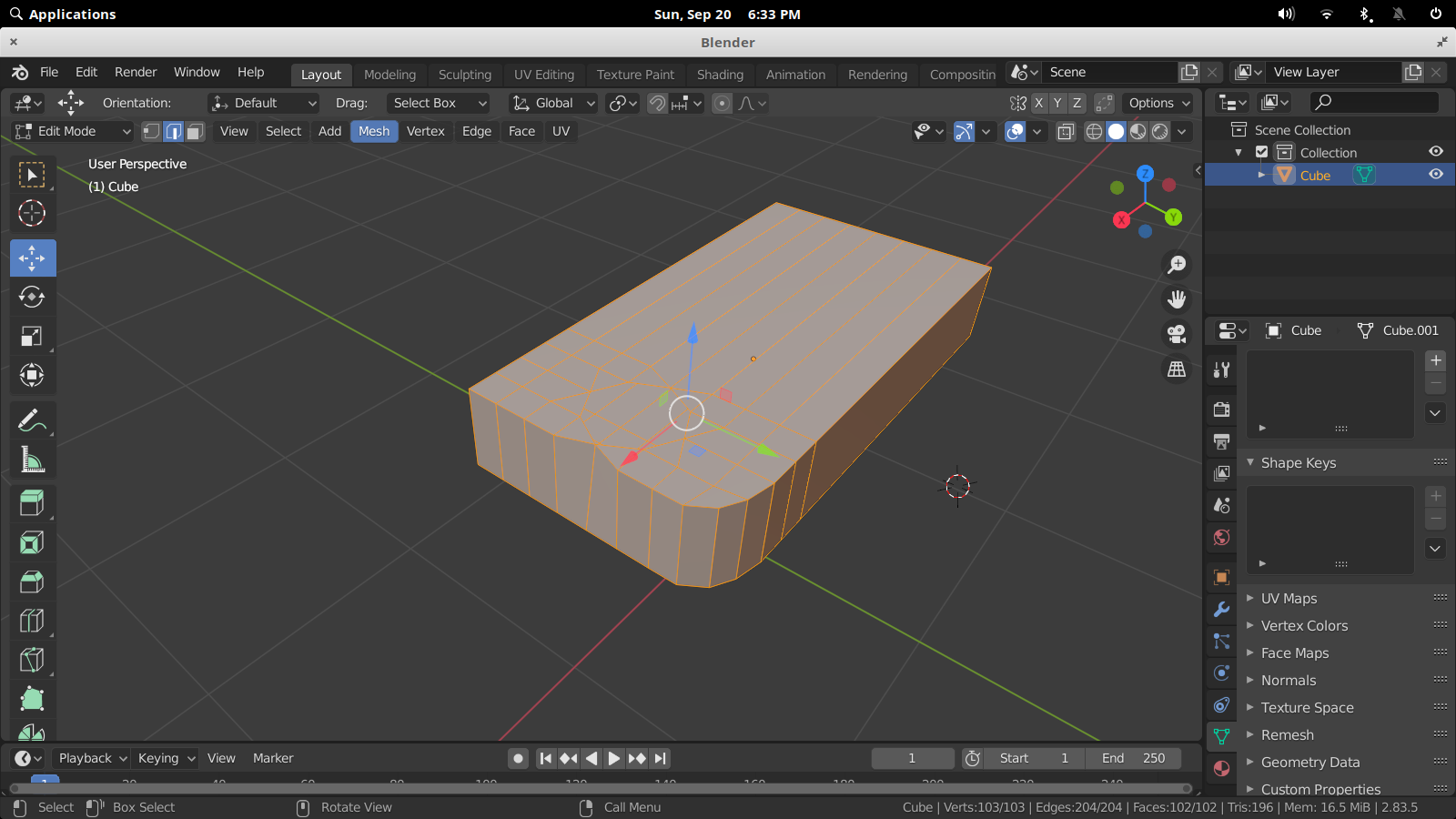Screen dimensions: 1456x819
Task: Activate the 3D Cursor tool
Action: [x=32, y=213]
